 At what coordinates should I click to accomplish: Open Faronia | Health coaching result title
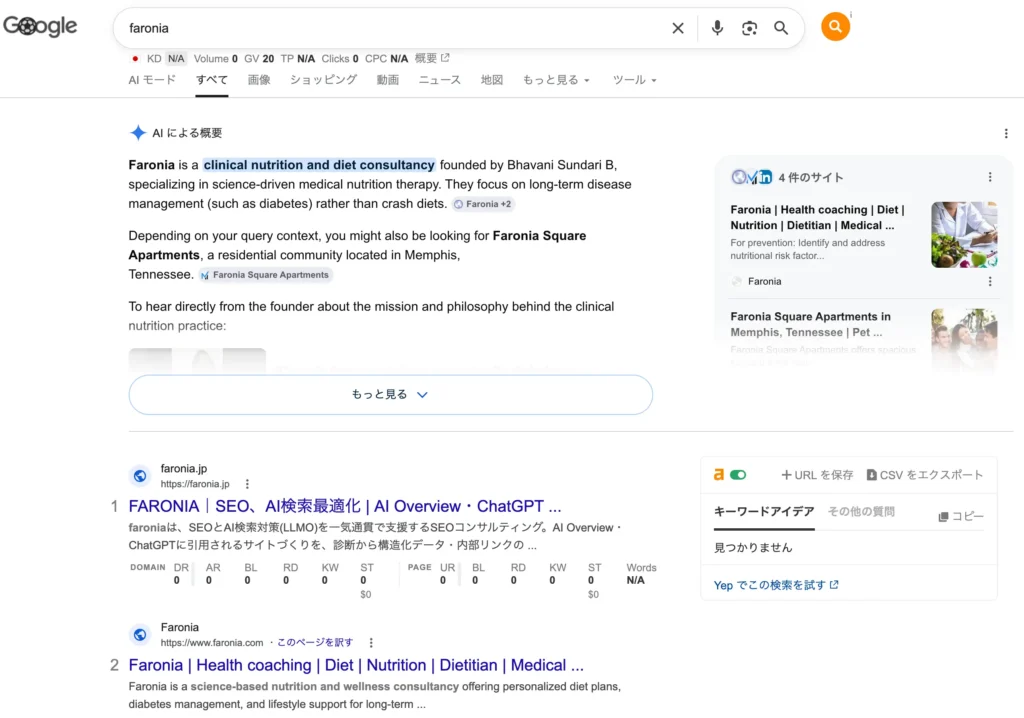click(x=356, y=665)
